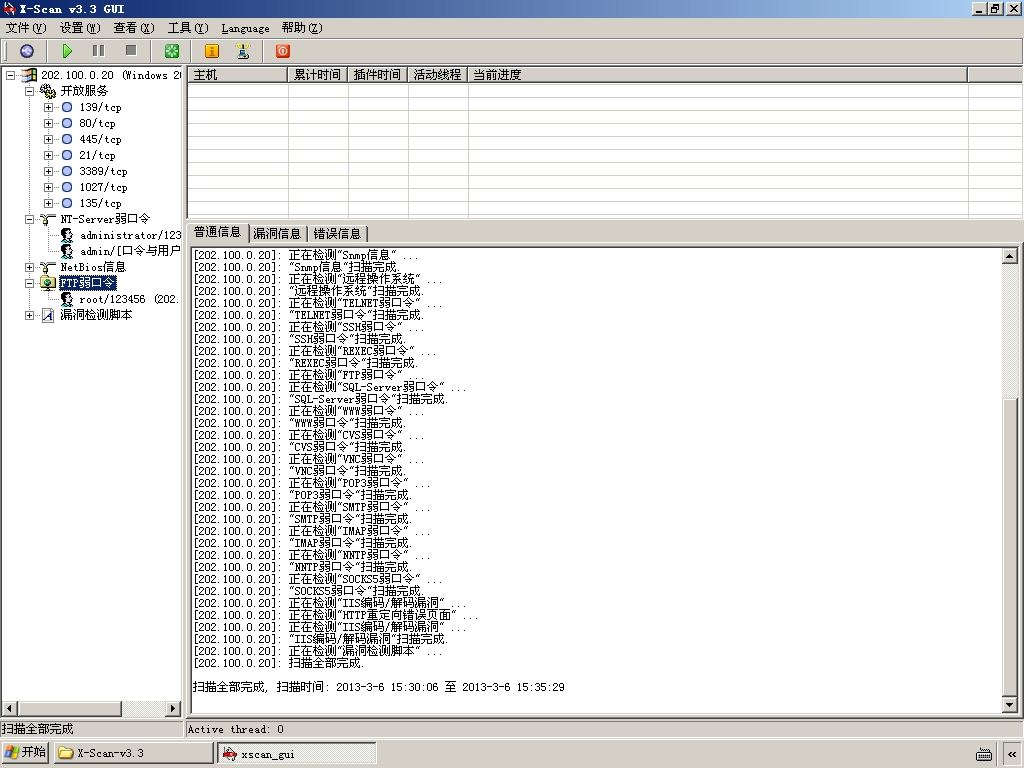
Task: Click the 开始 Start button
Action: click(x=25, y=752)
